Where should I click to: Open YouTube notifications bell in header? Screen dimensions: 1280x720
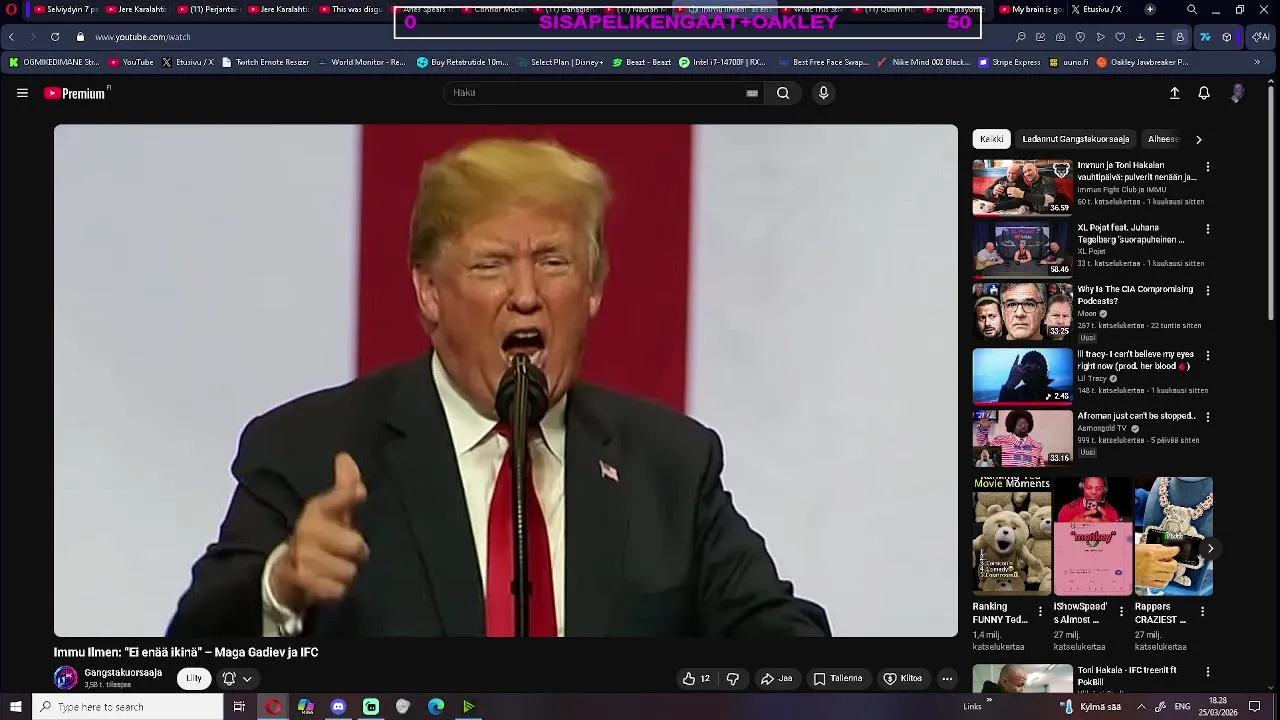(1204, 93)
